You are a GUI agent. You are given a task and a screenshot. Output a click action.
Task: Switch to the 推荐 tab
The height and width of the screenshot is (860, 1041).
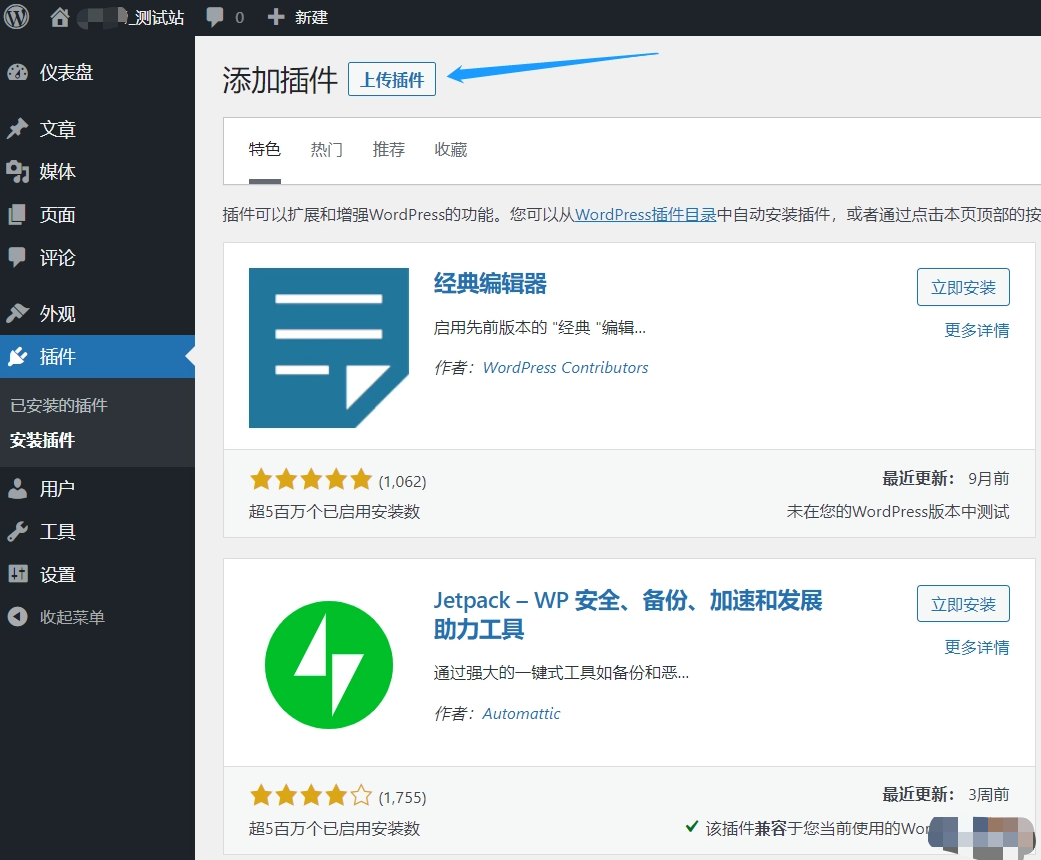tap(388, 150)
